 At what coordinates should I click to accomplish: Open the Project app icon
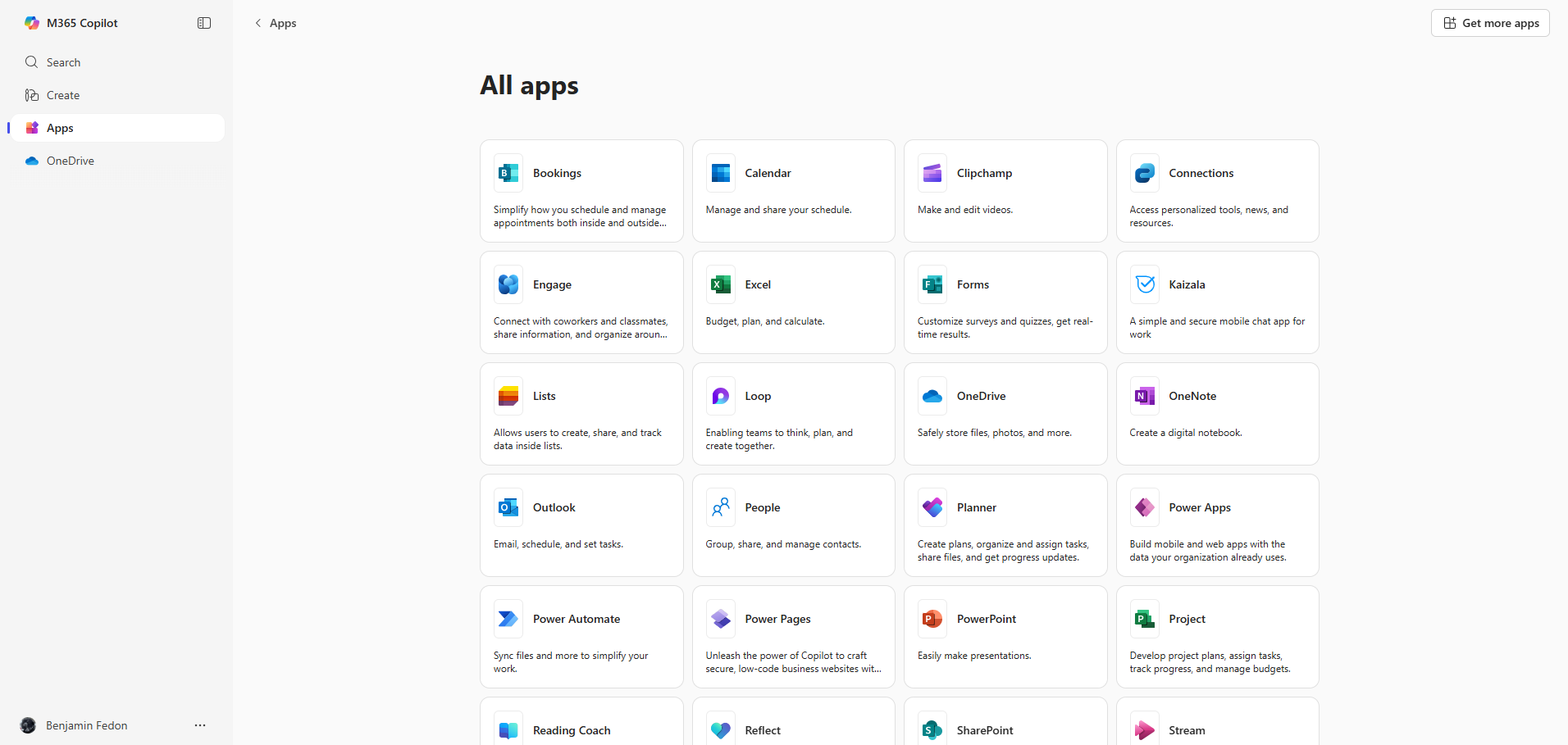1145,619
